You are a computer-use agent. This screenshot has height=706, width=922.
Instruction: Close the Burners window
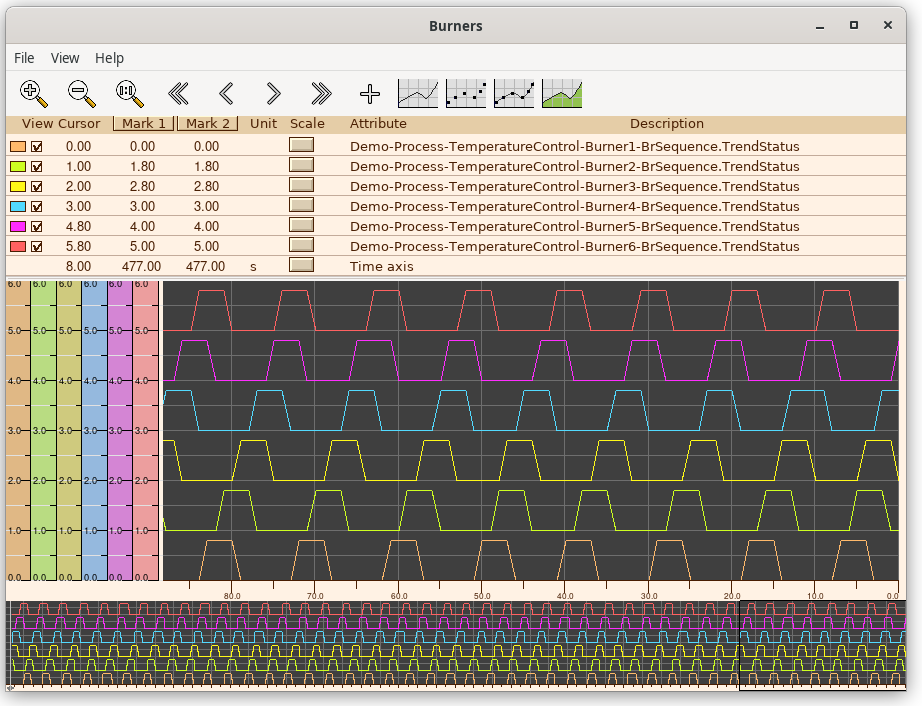(x=888, y=25)
